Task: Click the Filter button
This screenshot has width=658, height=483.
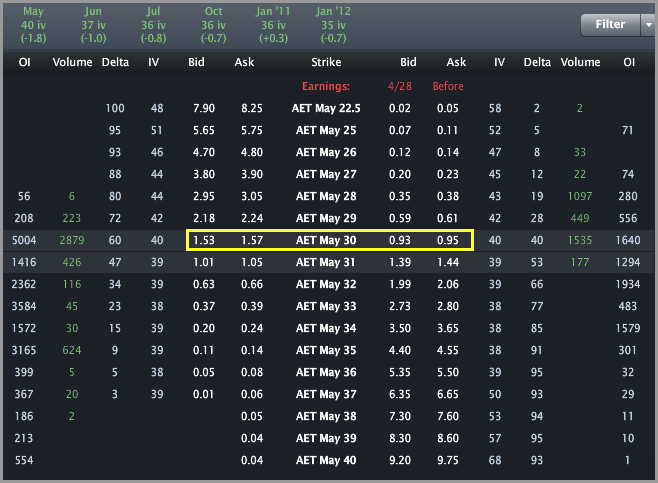Action: pos(610,24)
